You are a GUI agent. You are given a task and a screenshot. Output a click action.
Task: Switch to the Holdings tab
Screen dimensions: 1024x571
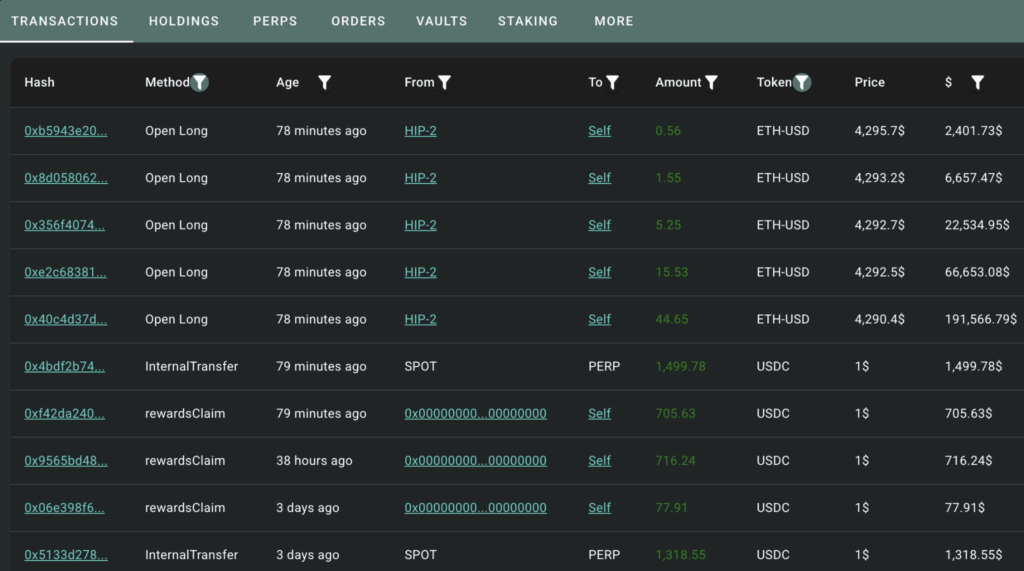pos(183,21)
